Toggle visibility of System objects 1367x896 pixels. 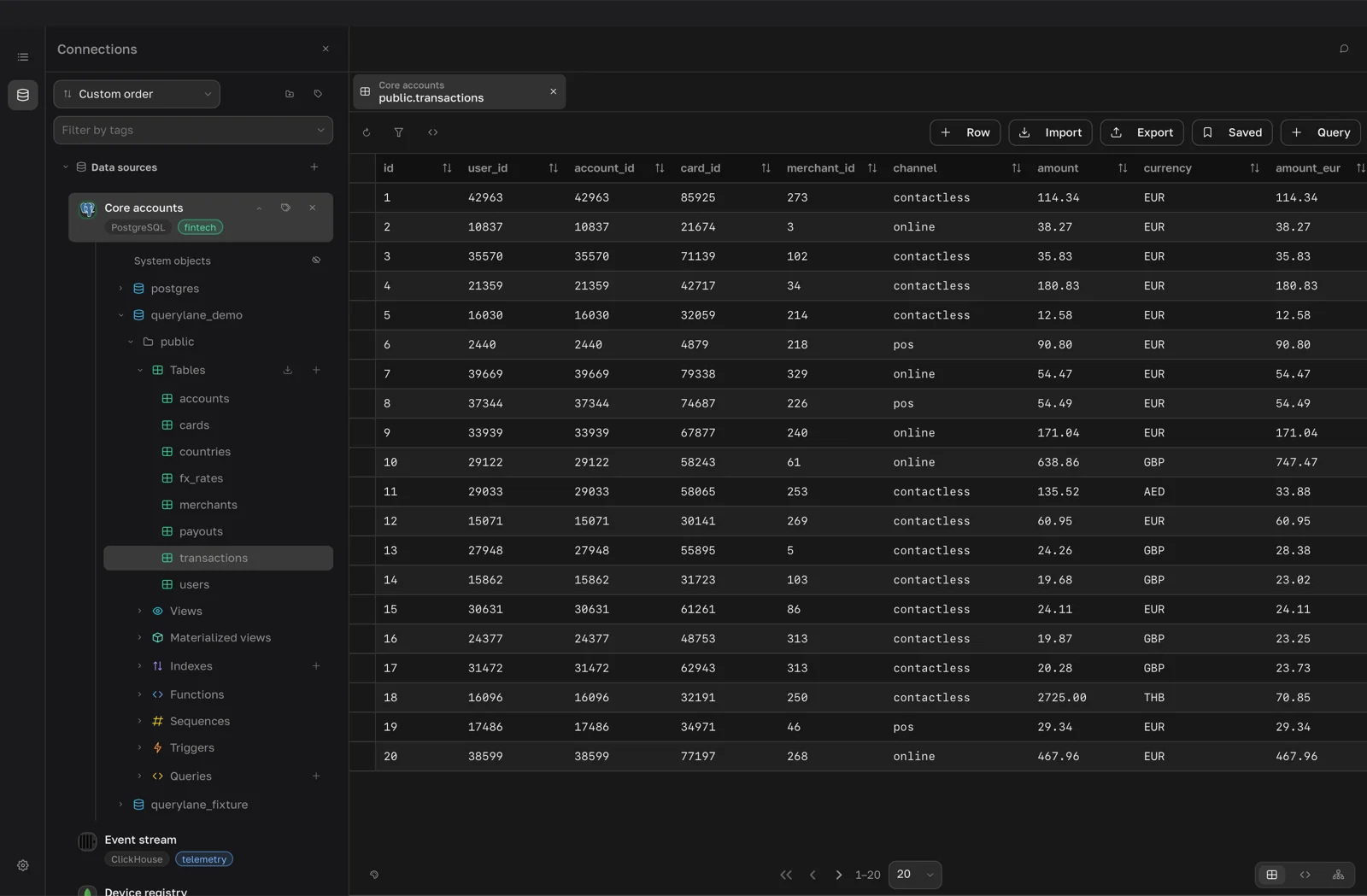(x=316, y=261)
